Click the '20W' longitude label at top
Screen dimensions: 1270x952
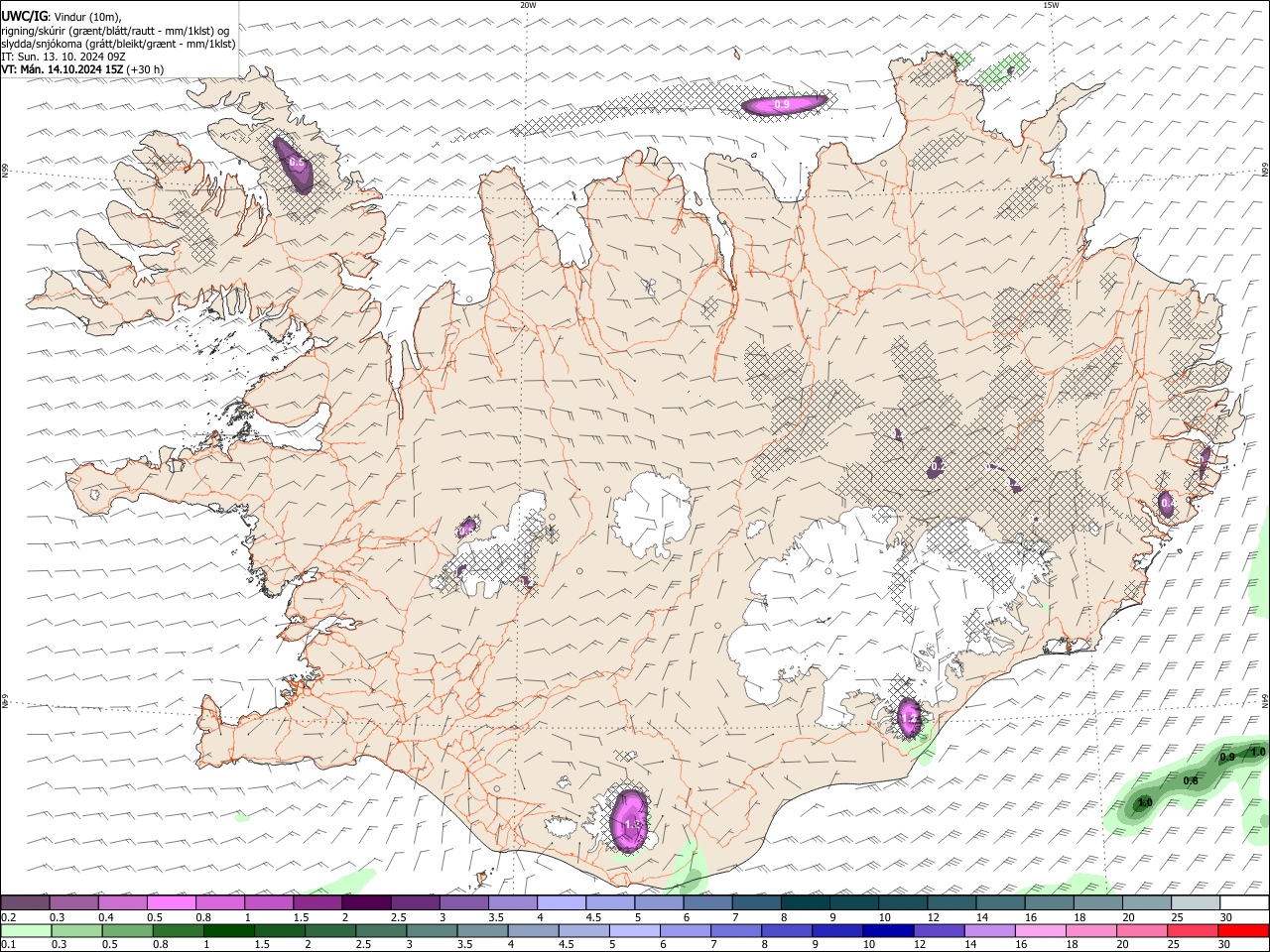528,5
